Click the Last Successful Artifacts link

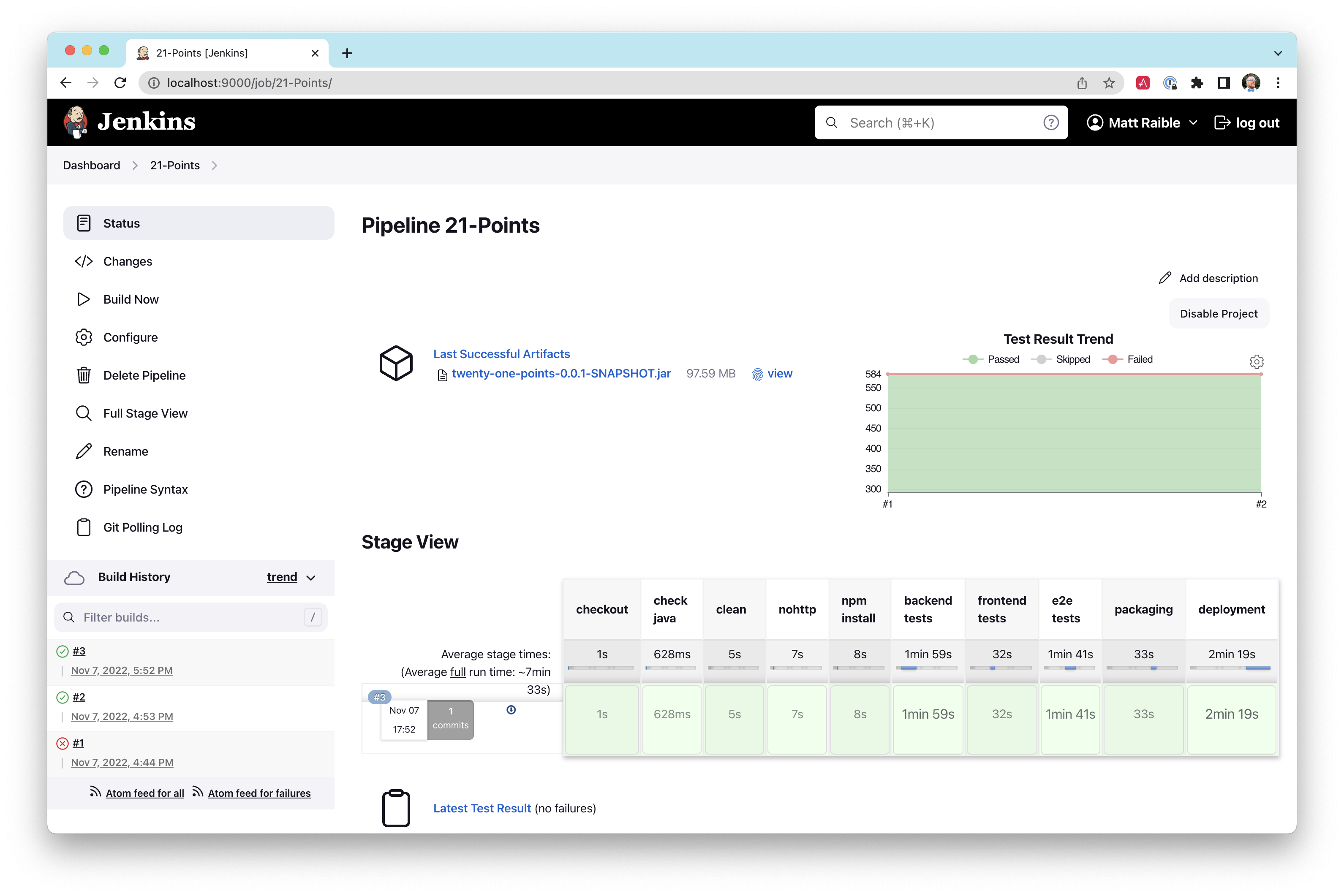tap(501, 353)
